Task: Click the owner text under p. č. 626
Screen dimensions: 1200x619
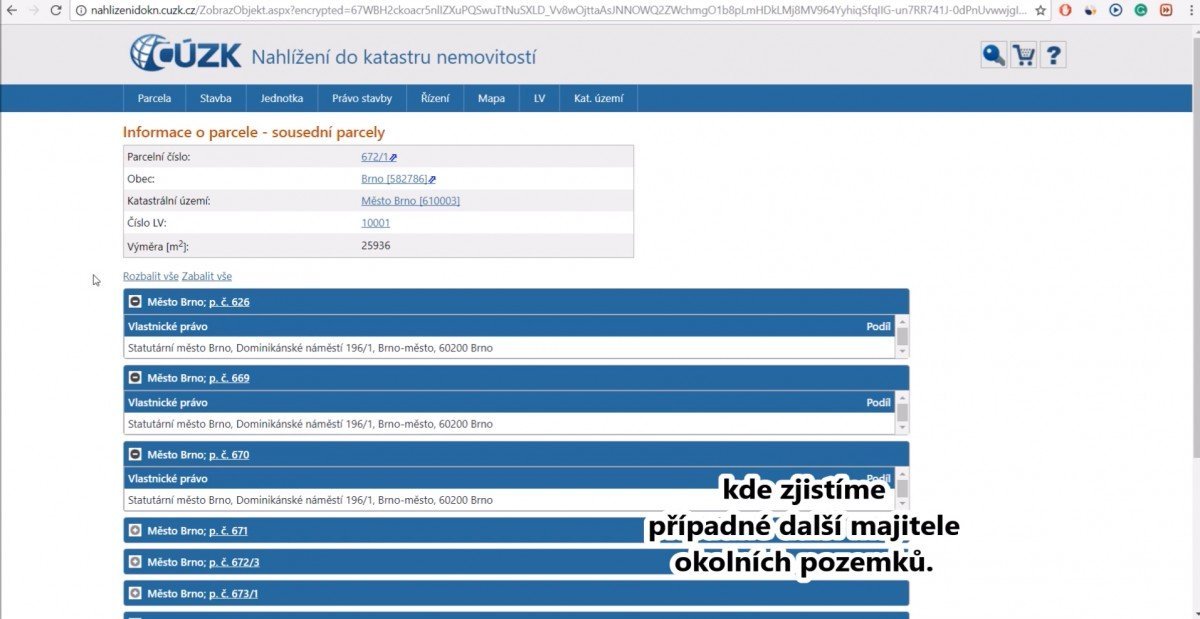Action: point(310,348)
